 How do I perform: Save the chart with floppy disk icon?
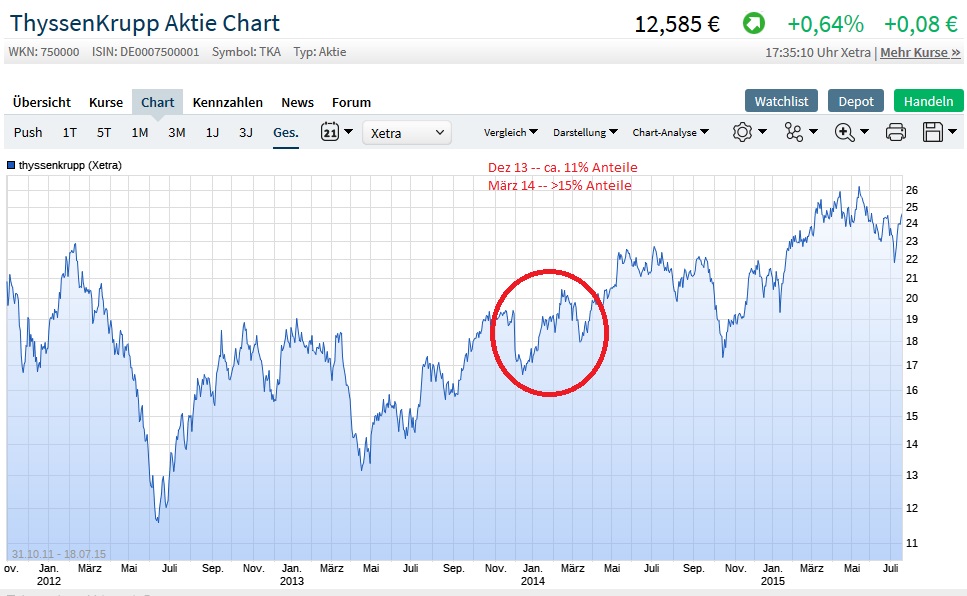pyautogui.click(x=933, y=132)
